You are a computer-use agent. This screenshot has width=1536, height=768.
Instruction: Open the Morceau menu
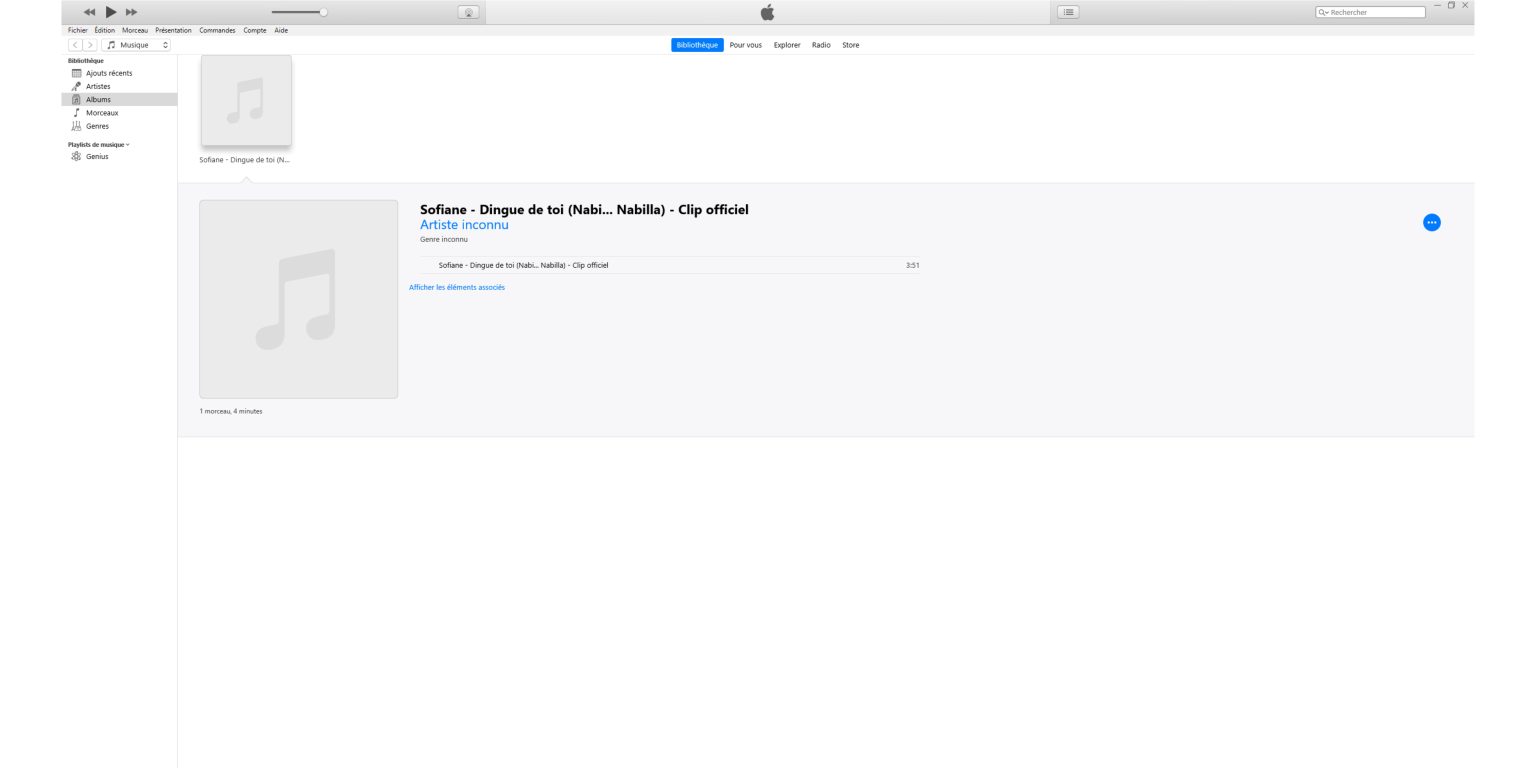coord(135,30)
